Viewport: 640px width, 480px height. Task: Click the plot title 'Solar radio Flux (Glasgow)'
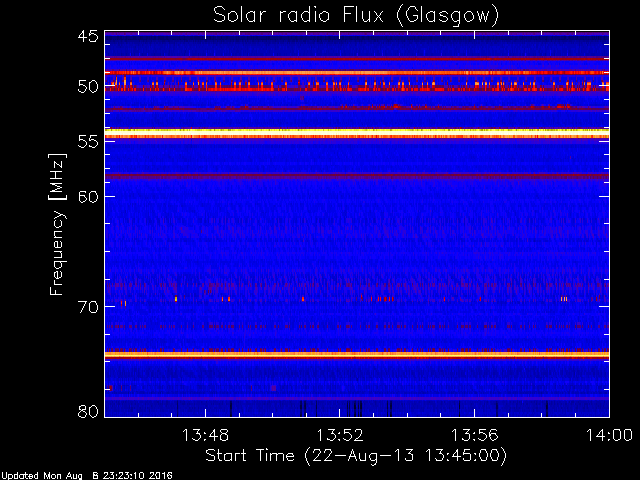click(356, 16)
